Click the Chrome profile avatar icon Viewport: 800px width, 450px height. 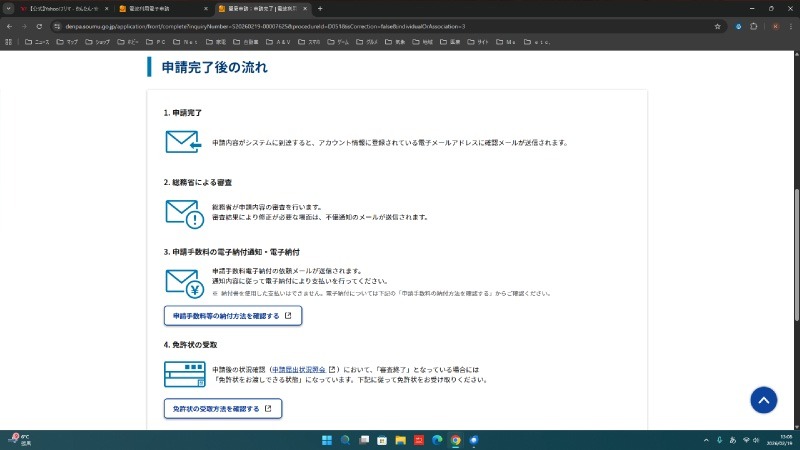click(774, 26)
